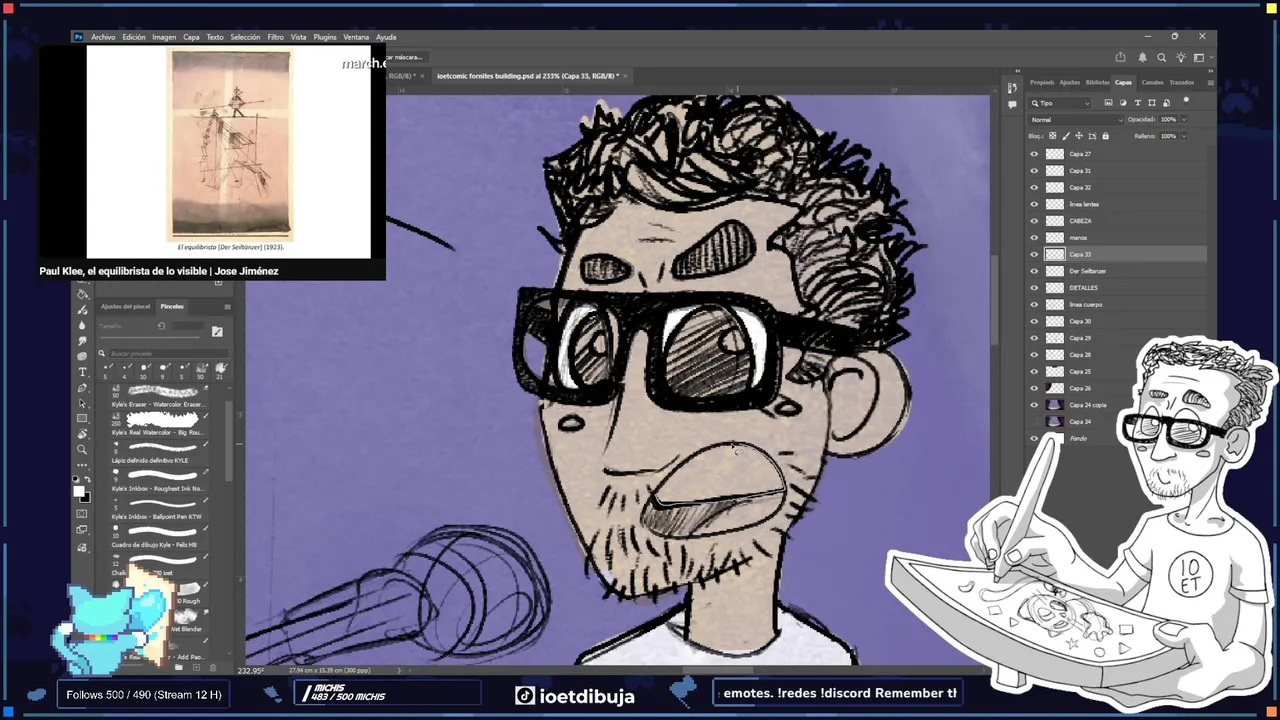Change the screen mode icon
Image resolution: width=1280 pixels, height=720 pixels.
(82, 529)
